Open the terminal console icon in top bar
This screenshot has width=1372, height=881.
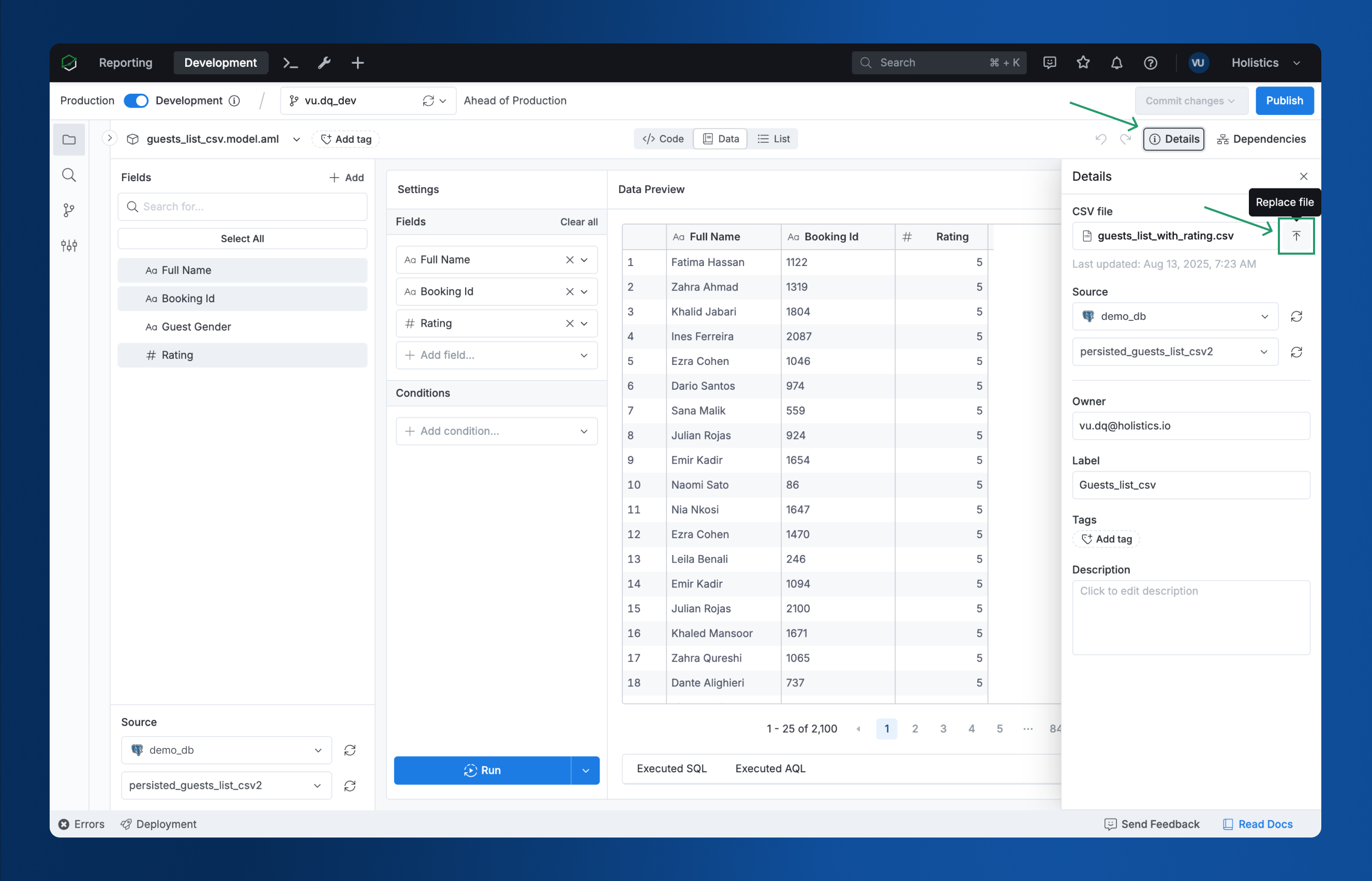[290, 63]
